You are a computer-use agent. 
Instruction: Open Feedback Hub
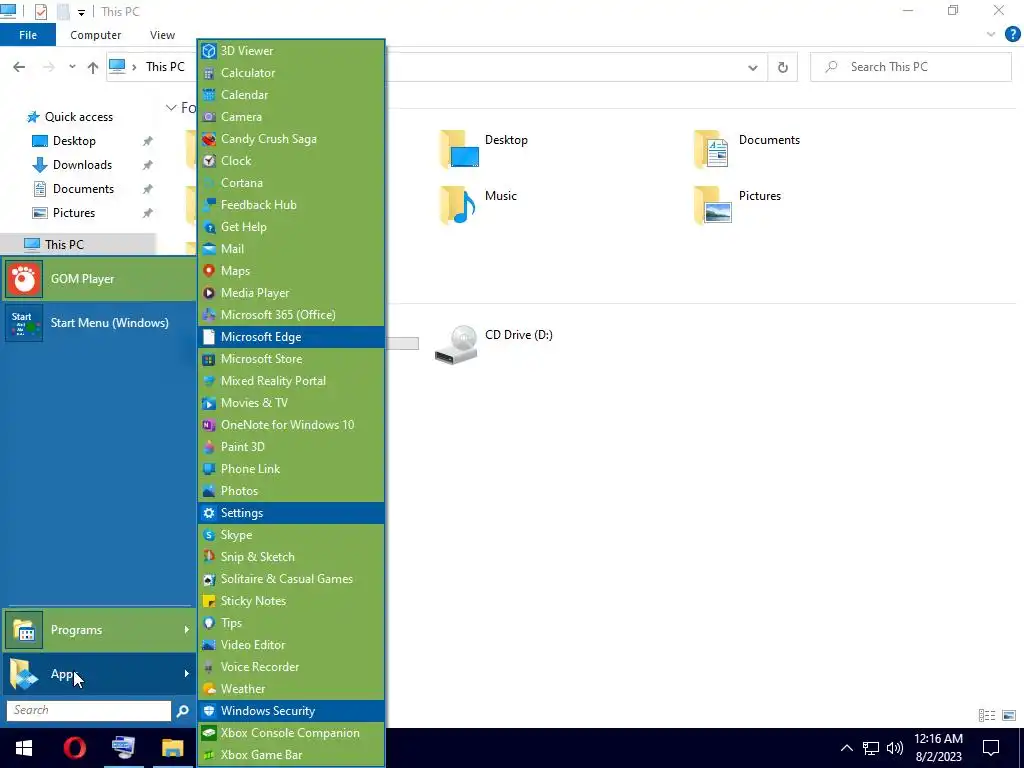tap(291, 205)
